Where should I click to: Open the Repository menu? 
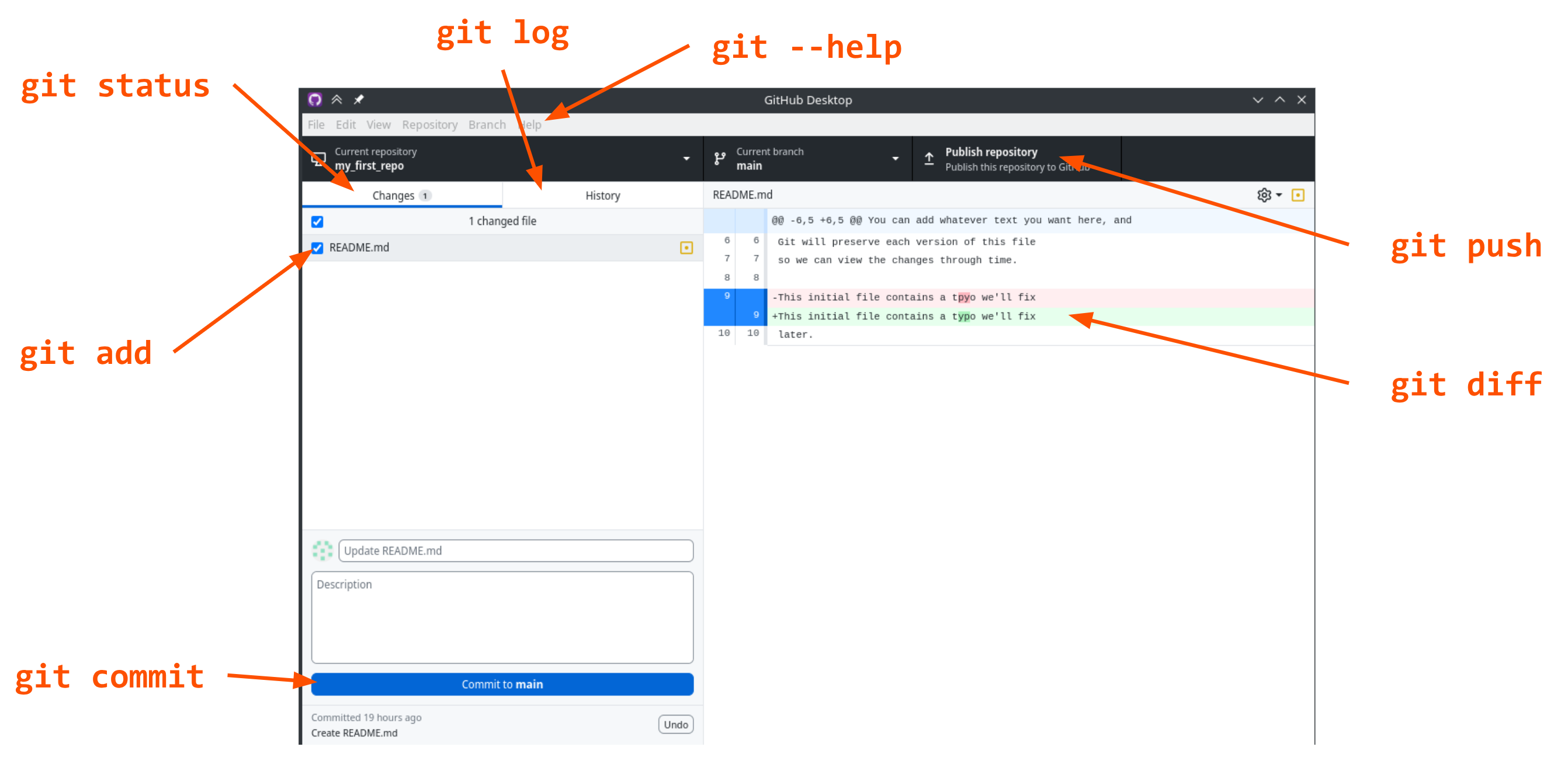[x=429, y=125]
